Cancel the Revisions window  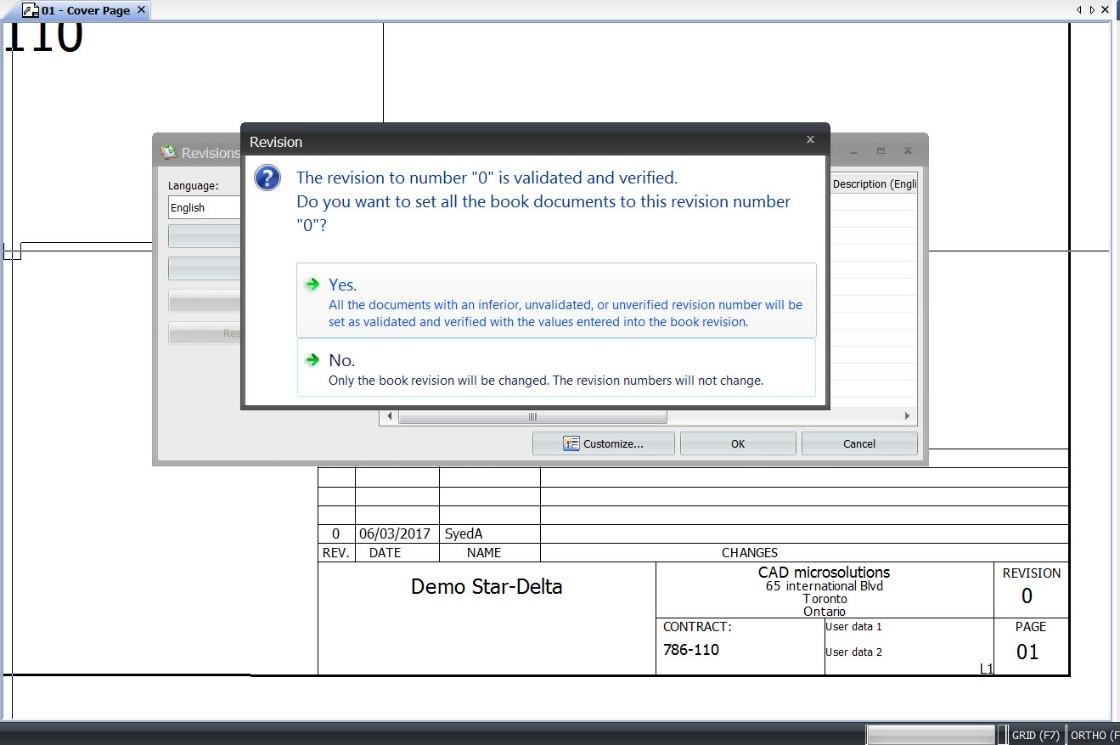click(859, 444)
